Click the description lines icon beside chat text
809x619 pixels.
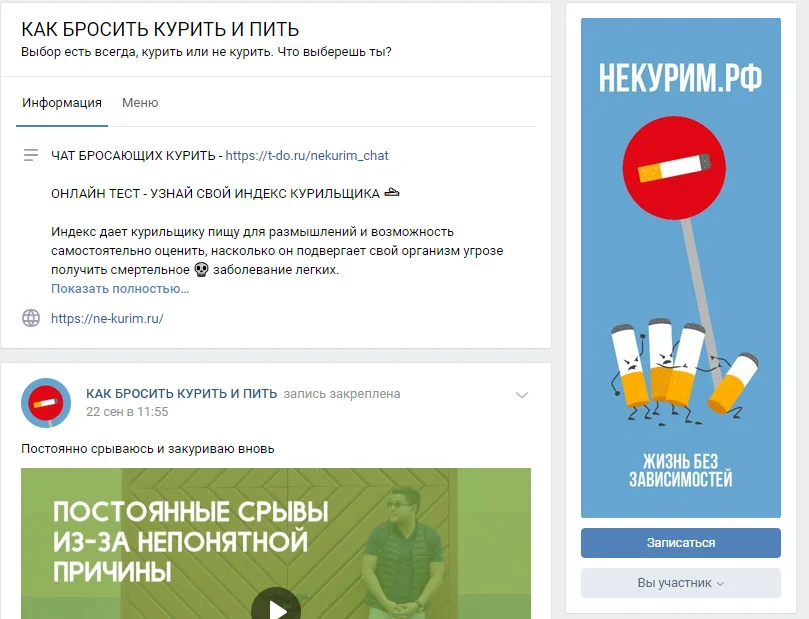point(31,155)
